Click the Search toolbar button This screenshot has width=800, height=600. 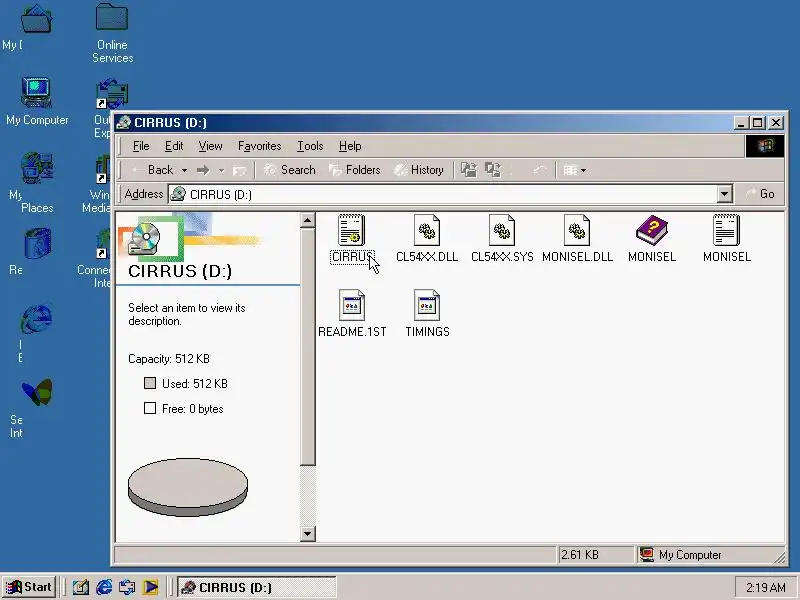click(x=289, y=170)
